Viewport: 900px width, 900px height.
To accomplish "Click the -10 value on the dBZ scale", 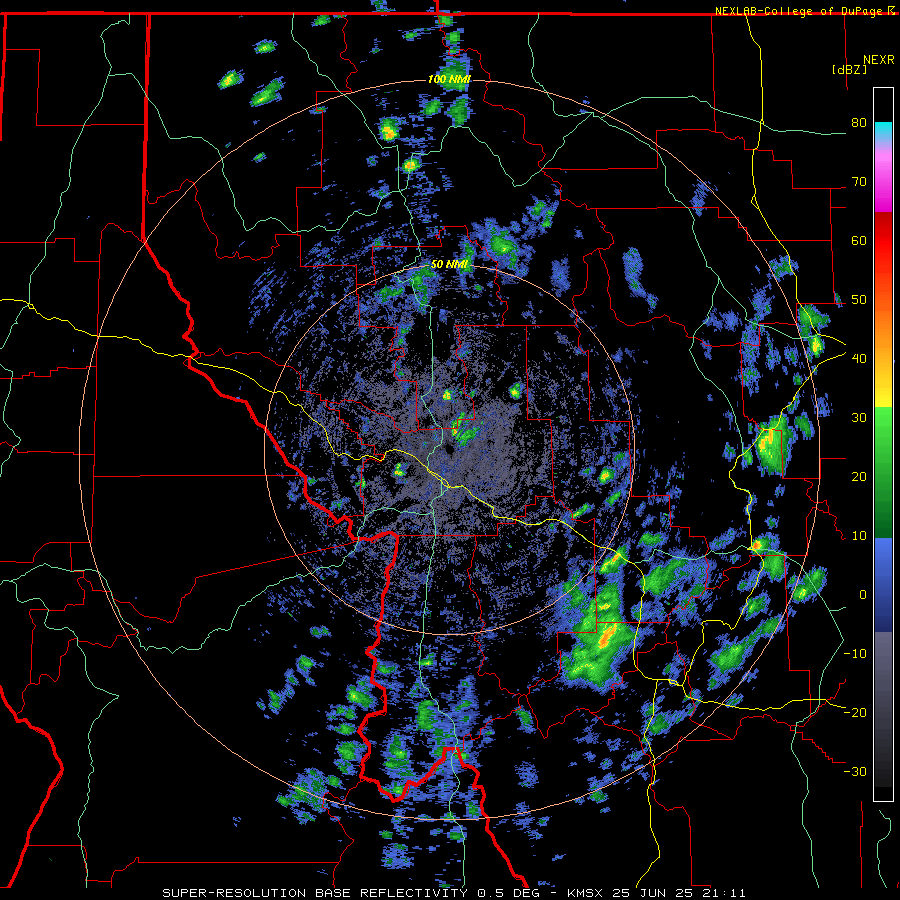I will (855, 653).
